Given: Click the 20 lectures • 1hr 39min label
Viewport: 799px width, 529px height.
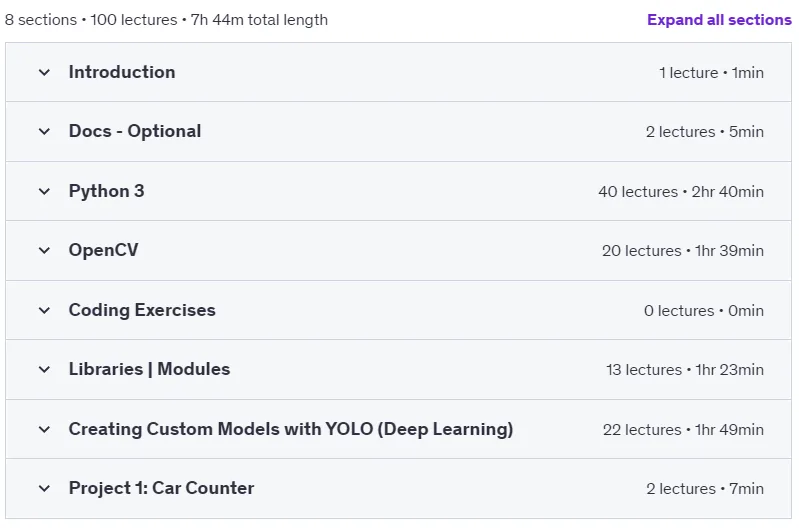Looking at the screenshot, I should pyautogui.click(x=683, y=251).
